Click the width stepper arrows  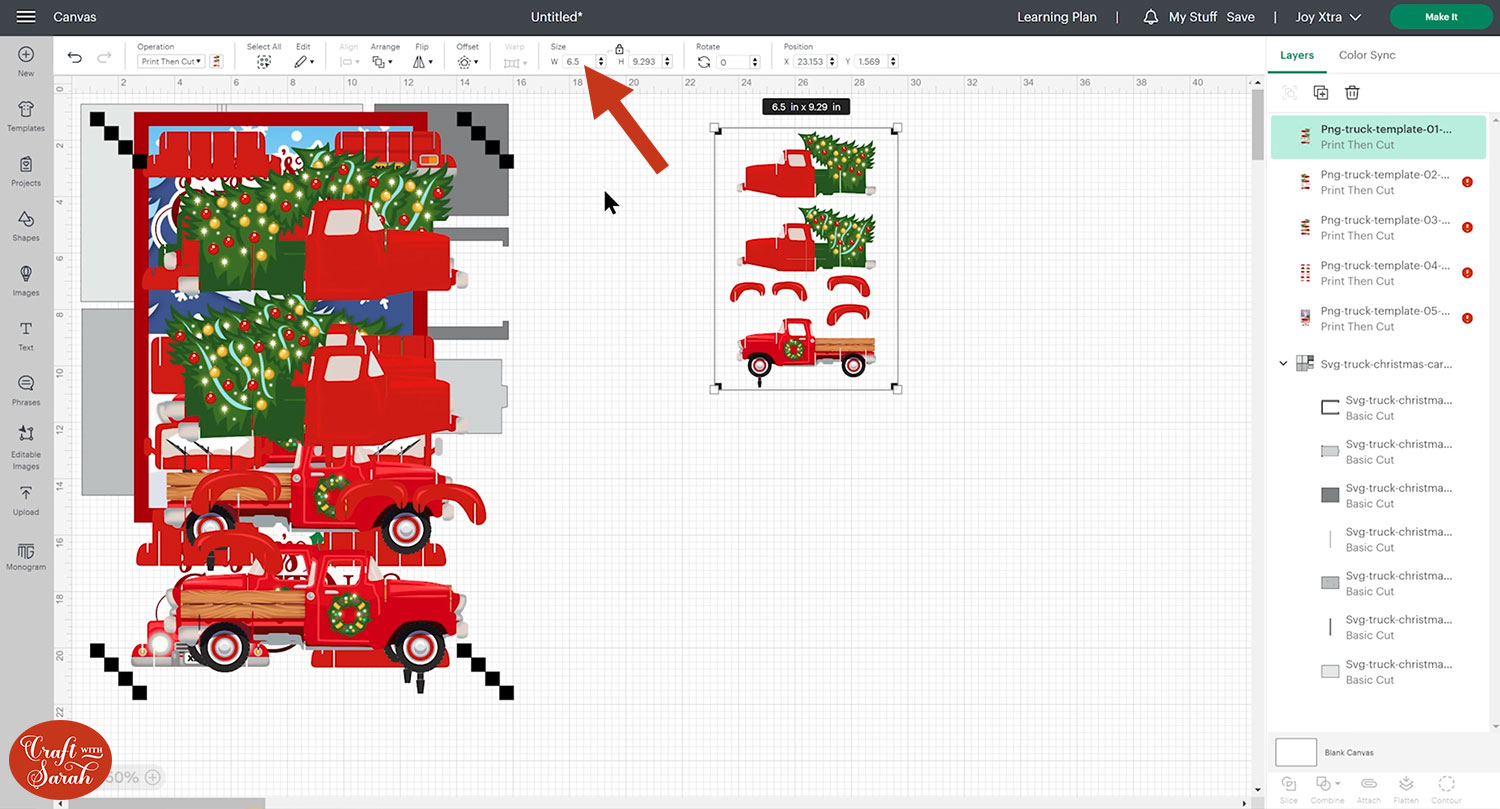click(601, 62)
